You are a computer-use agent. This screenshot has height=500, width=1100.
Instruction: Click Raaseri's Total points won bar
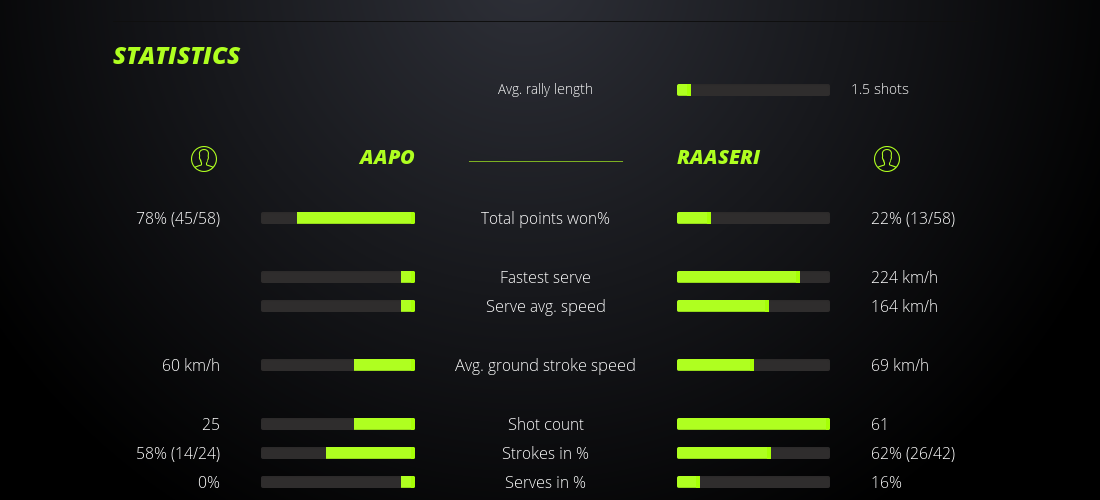pyautogui.click(x=753, y=218)
